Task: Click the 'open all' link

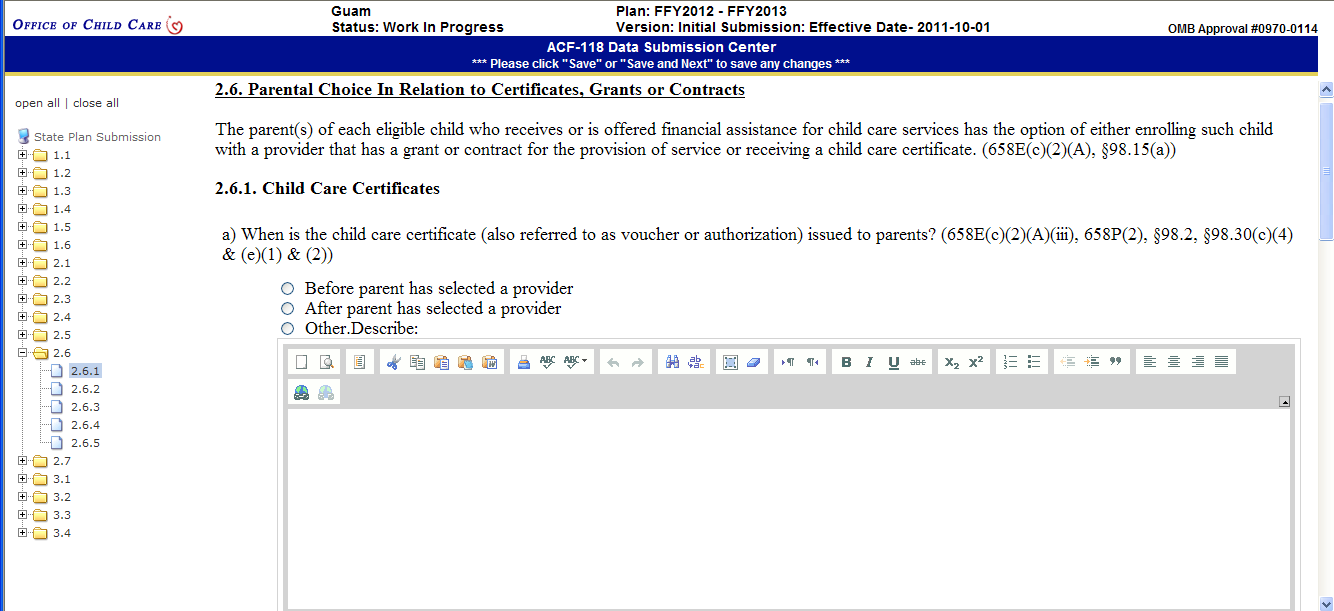Action: pos(37,103)
